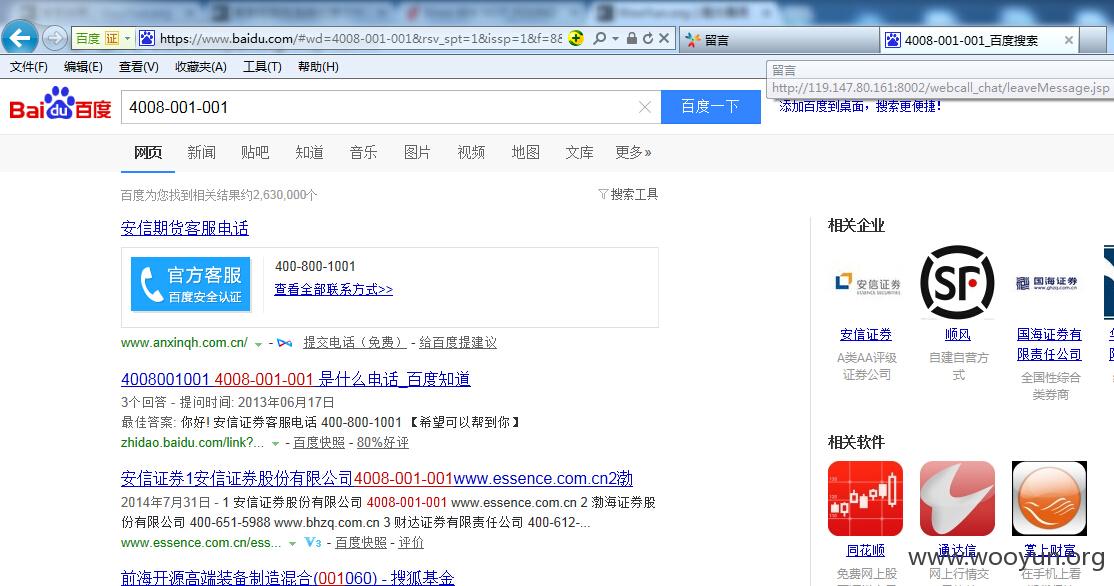The height and width of the screenshot is (586, 1114).
Task: Select the 地图 search tab
Action: [x=526, y=152]
